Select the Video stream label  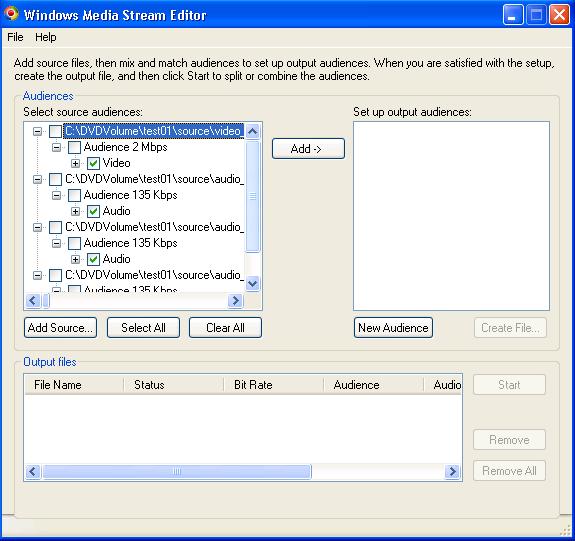[x=116, y=163]
